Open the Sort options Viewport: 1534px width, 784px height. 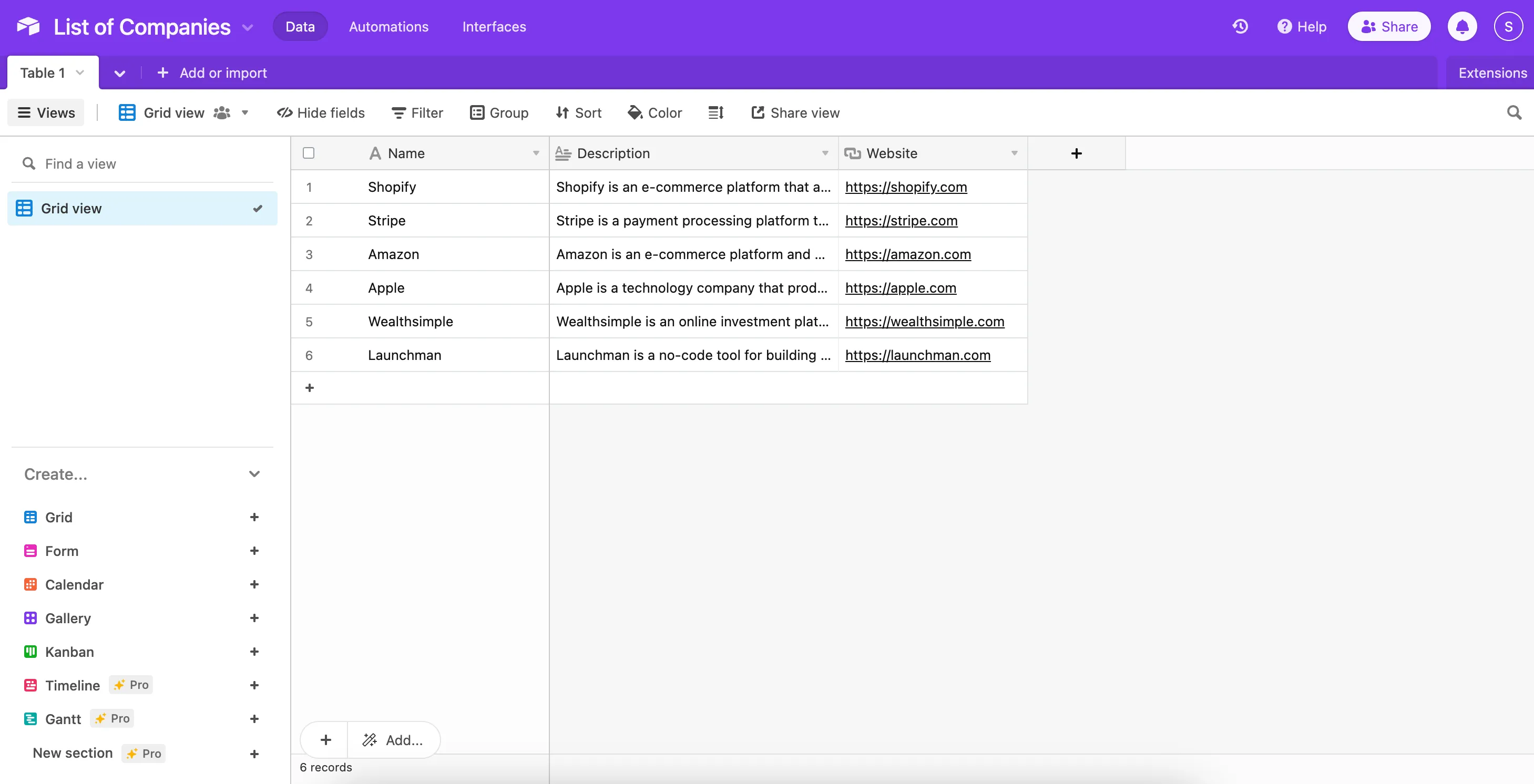pos(578,112)
